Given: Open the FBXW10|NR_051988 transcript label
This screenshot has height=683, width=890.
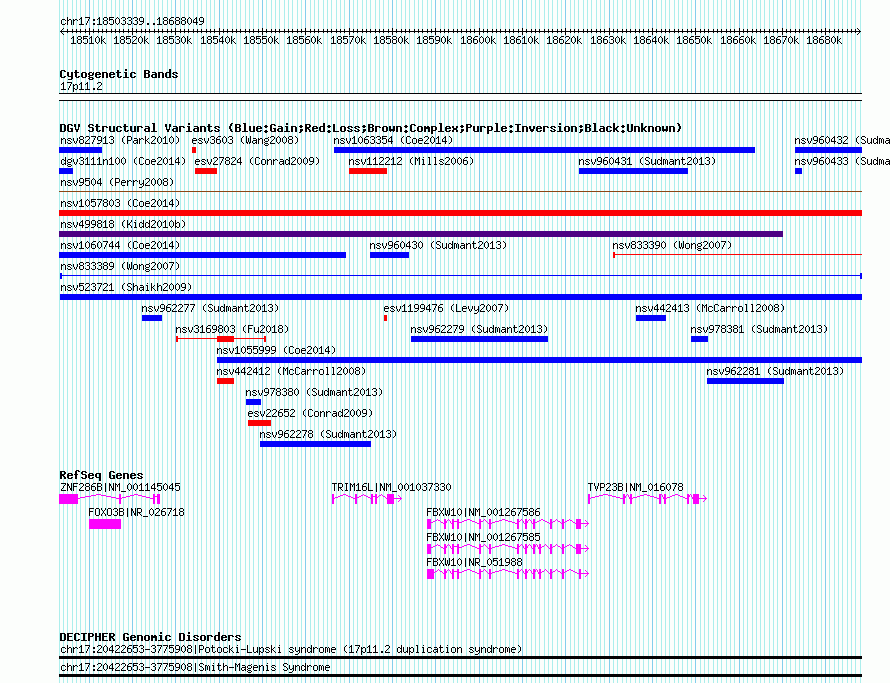Looking at the screenshot, I should point(477,562).
